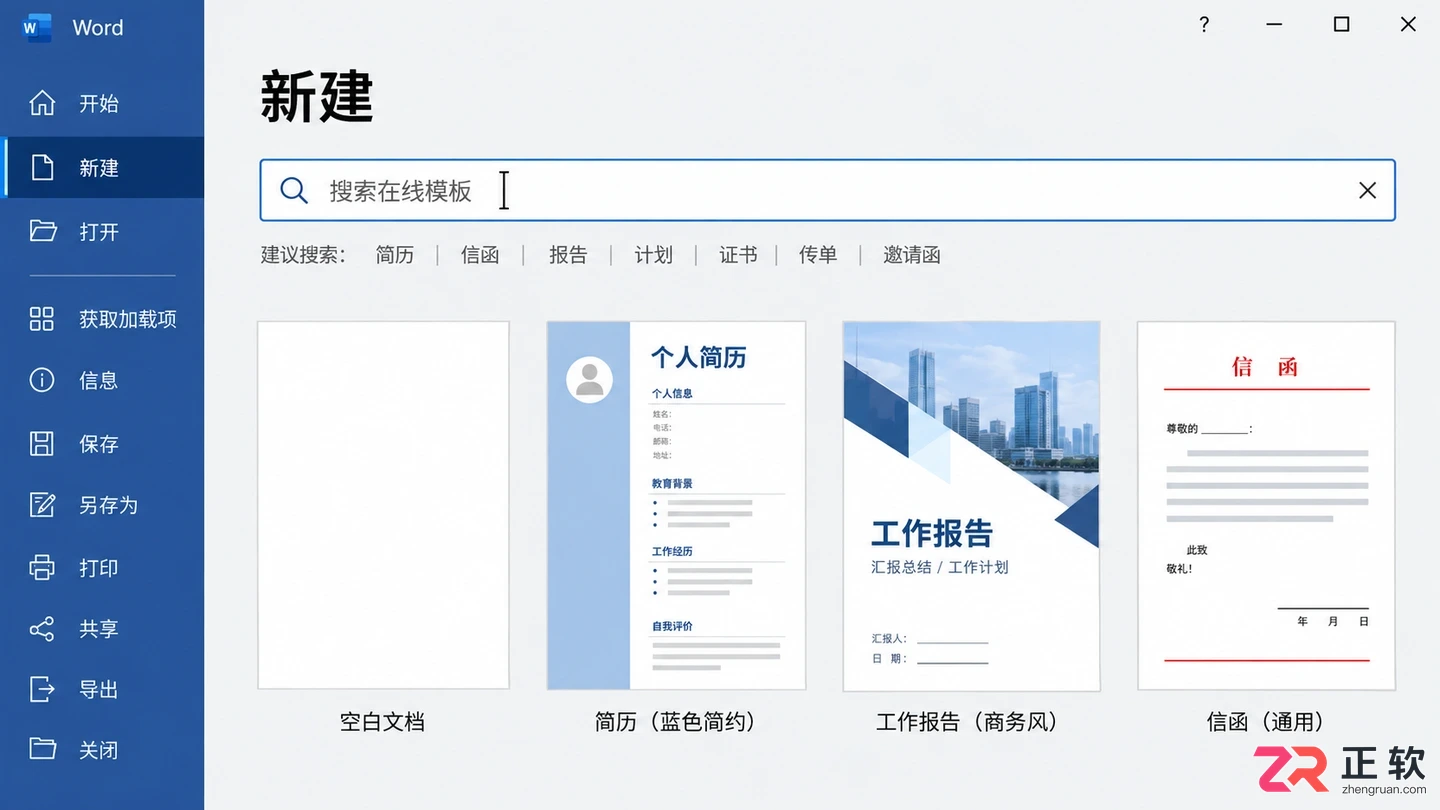Select the 工作报告 template thumbnail

(x=971, y=506)
